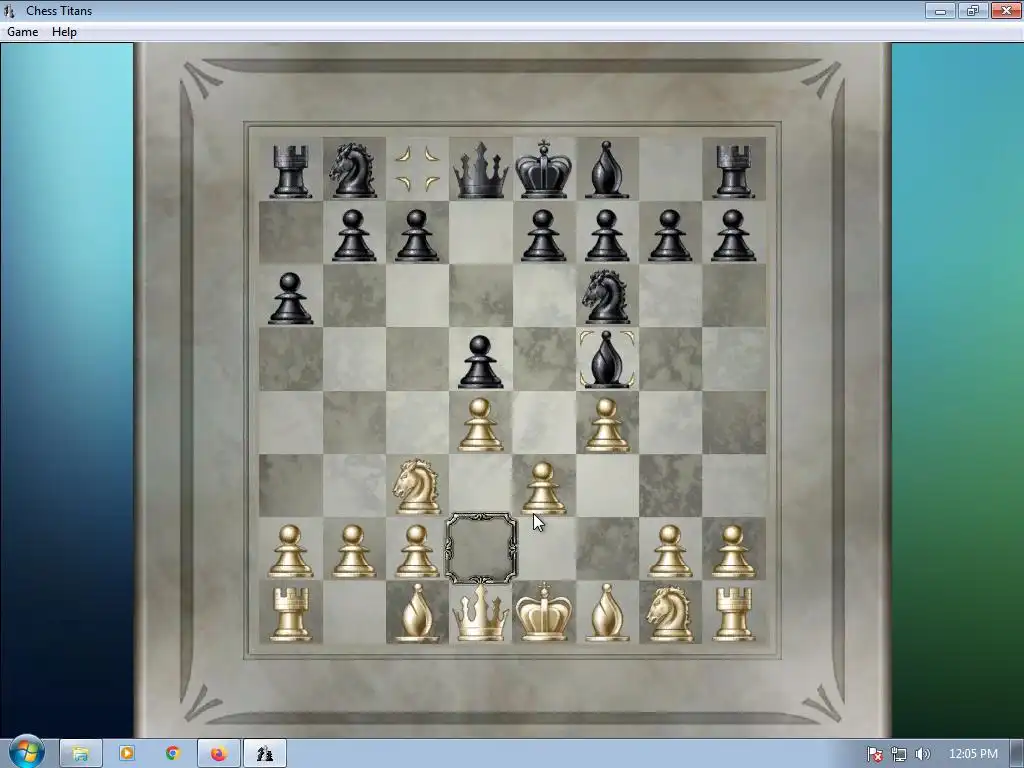Select the white knight on c3
Viewport: 1024px width, 768px height.
click(416, 487)
